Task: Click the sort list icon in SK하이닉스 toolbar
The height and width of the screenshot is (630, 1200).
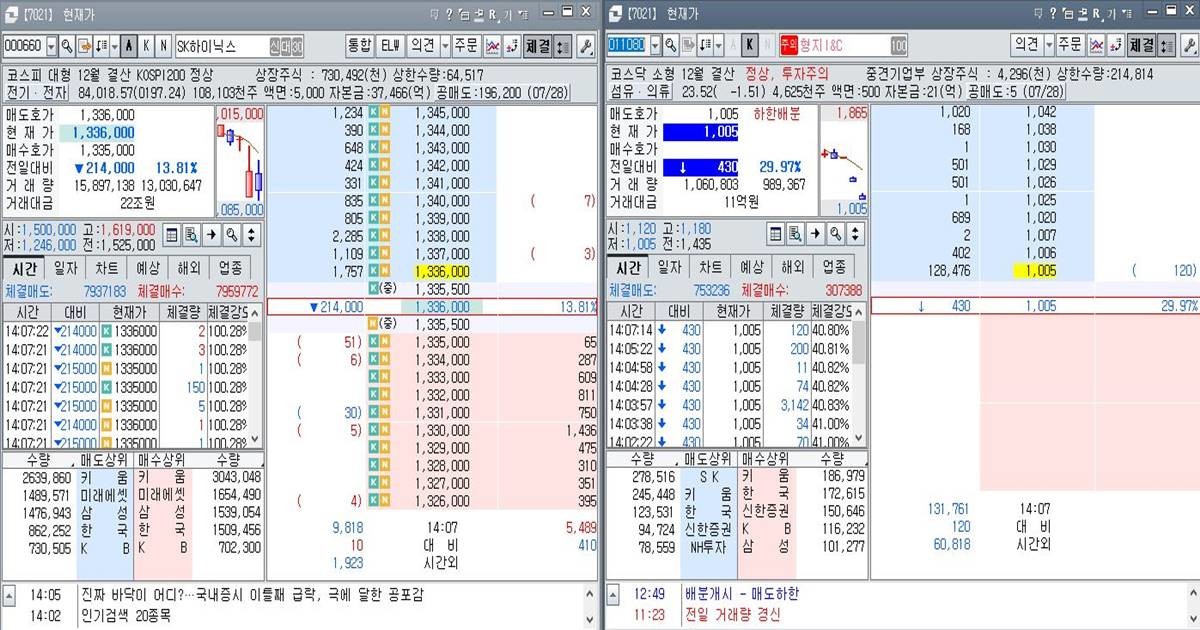Action: (x=102, y=46)
